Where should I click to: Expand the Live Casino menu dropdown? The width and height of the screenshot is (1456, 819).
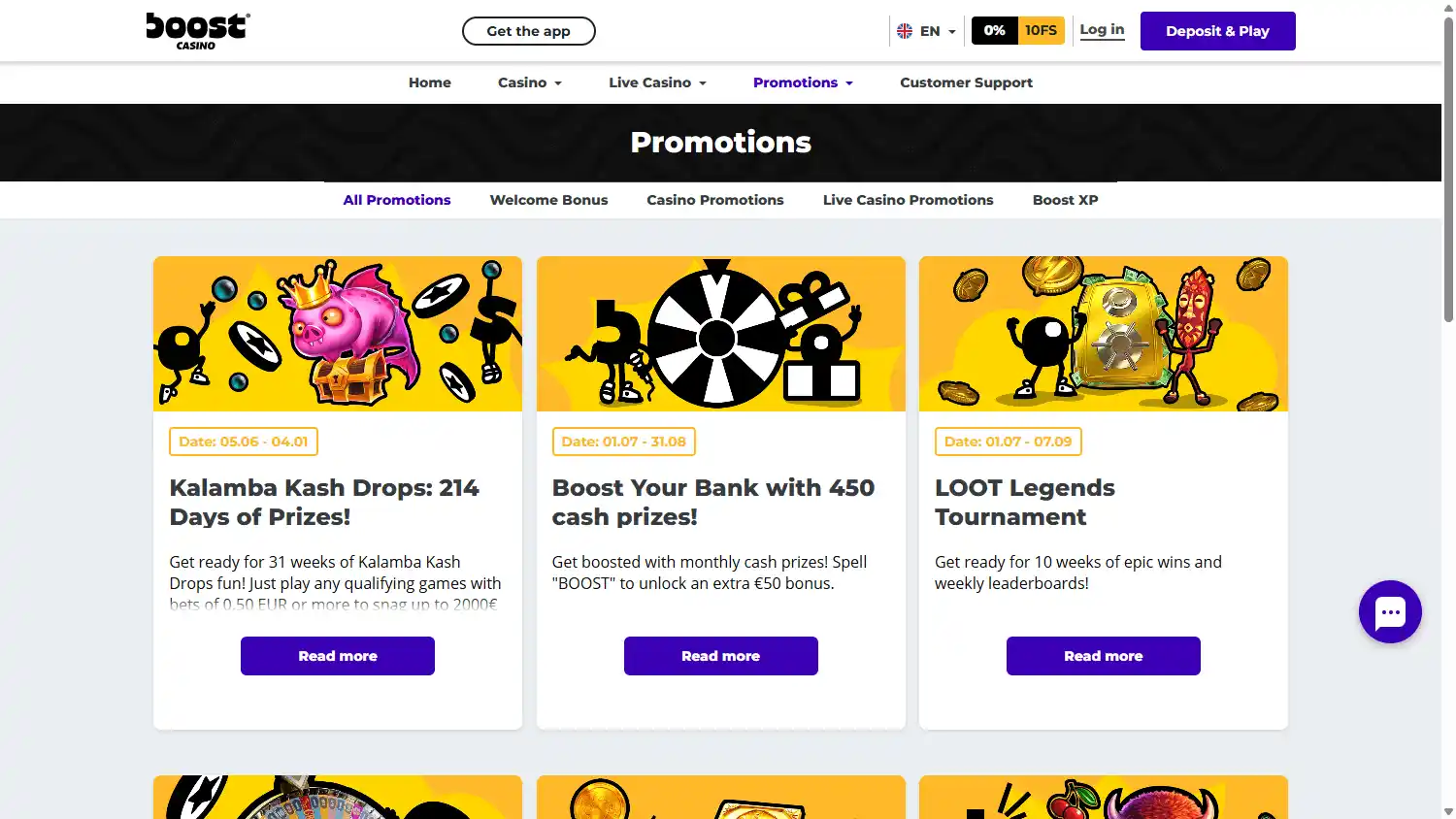point(657,83)
